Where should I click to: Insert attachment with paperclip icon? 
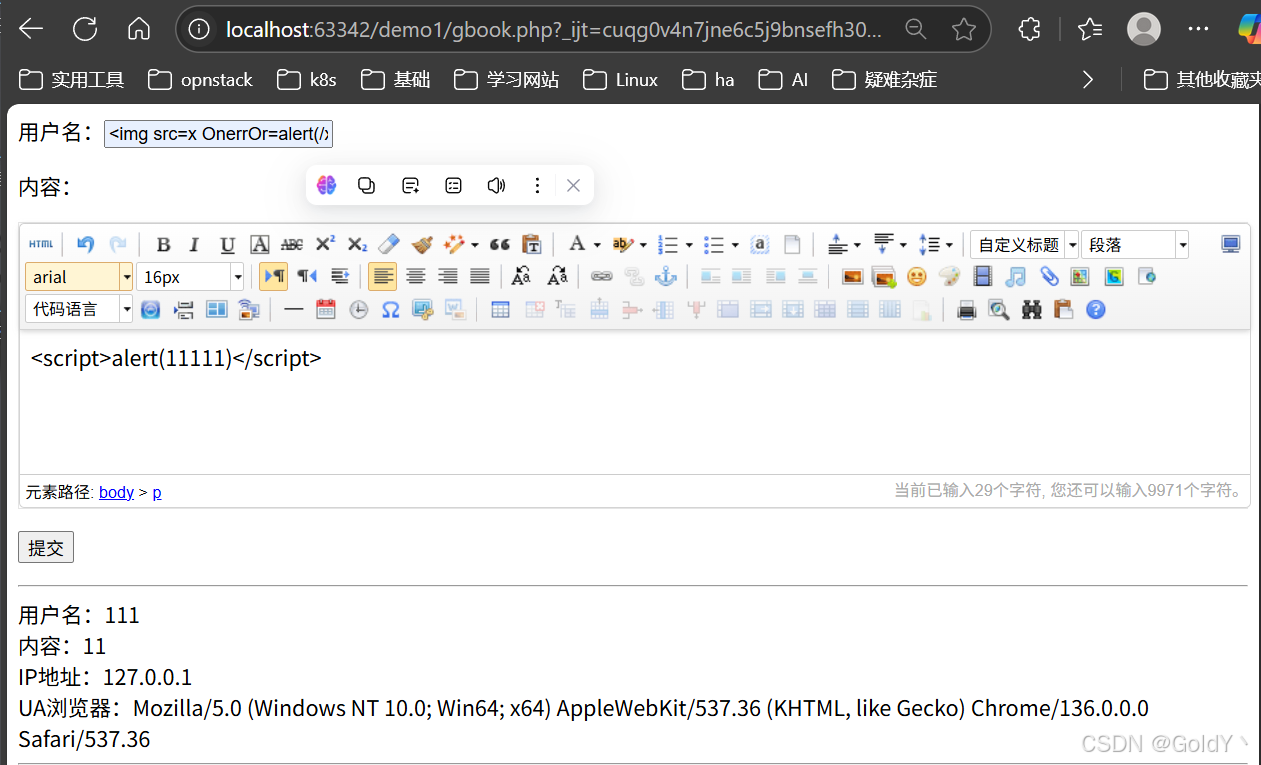click(1048, 277)
